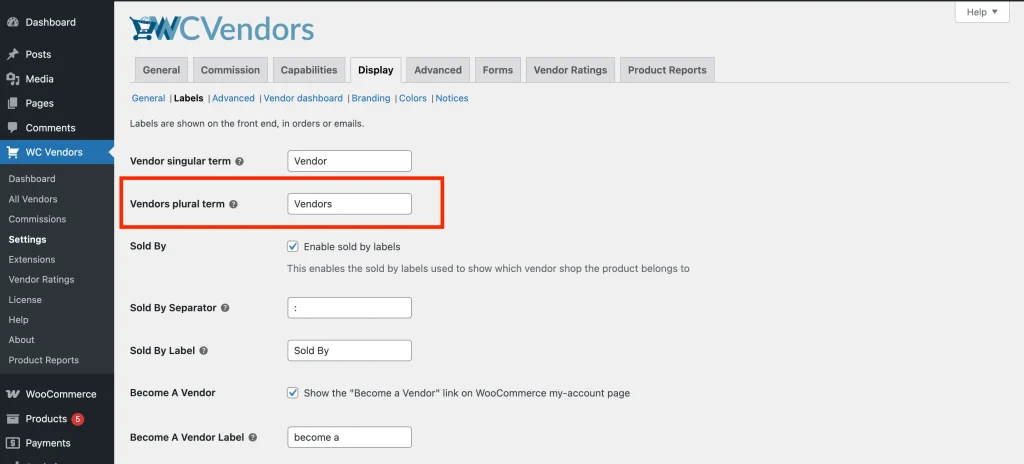Click the Comments speech bubble icon
Viewport: 1024px width, 464px height.
[x=12, y=127]
